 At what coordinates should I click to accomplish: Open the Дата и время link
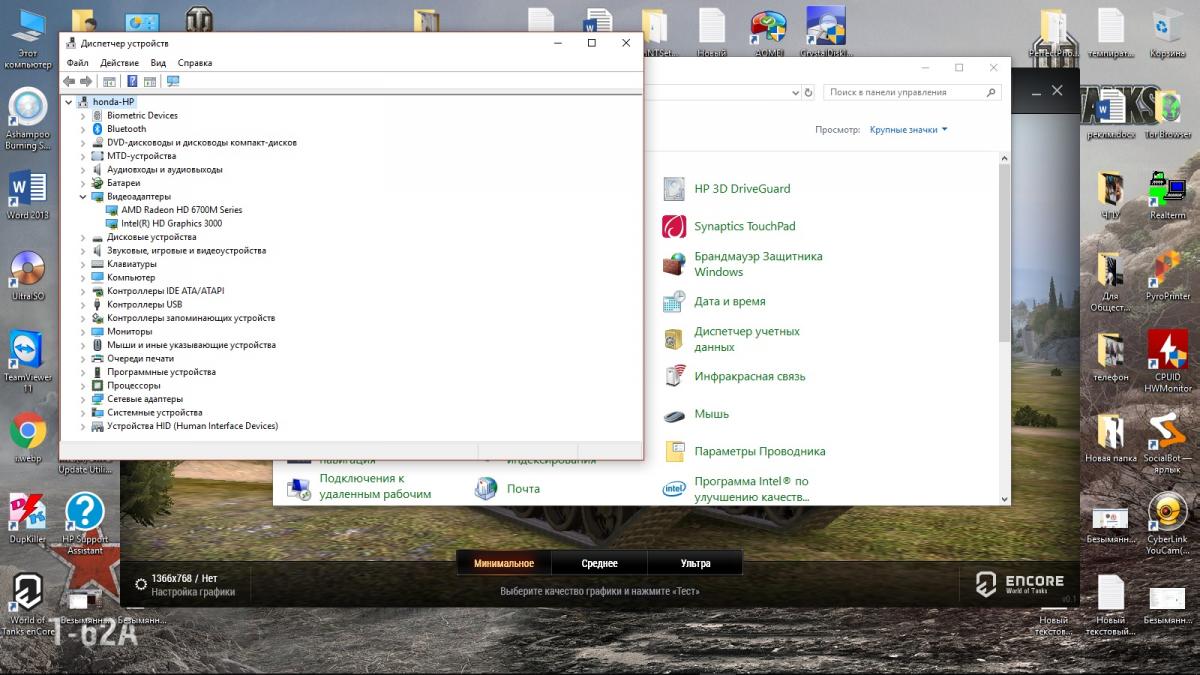[729, 301]
